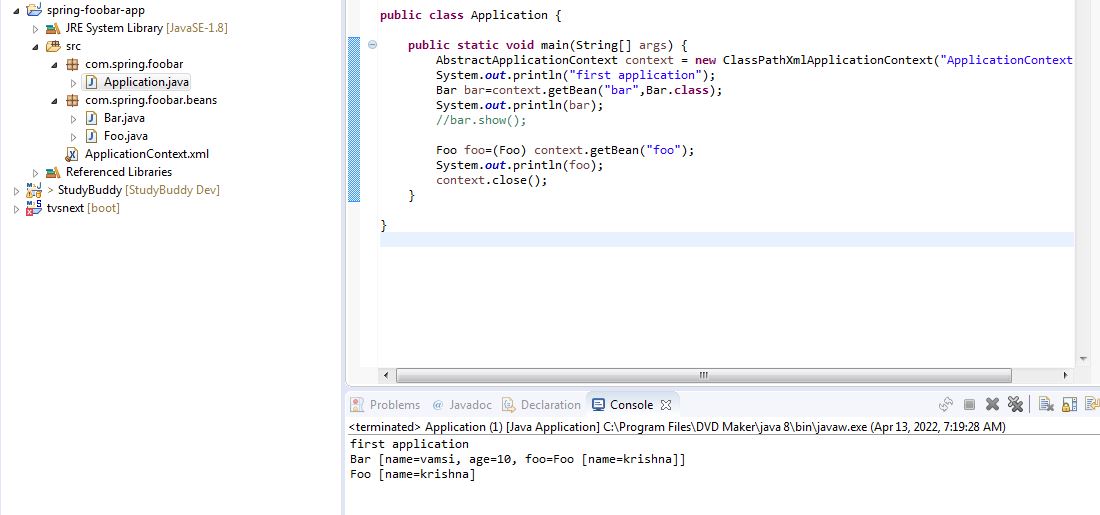Viewport: 1100px width, 515px height.
Task: Click the ApplicationContext.xml file icon
Action: point(72,154)
